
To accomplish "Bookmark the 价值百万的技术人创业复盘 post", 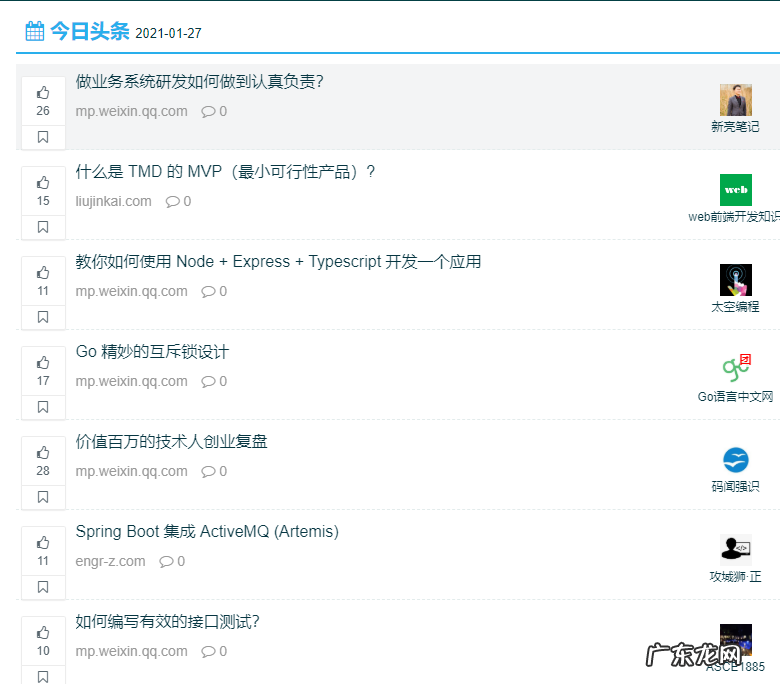I will coord(43,497).
